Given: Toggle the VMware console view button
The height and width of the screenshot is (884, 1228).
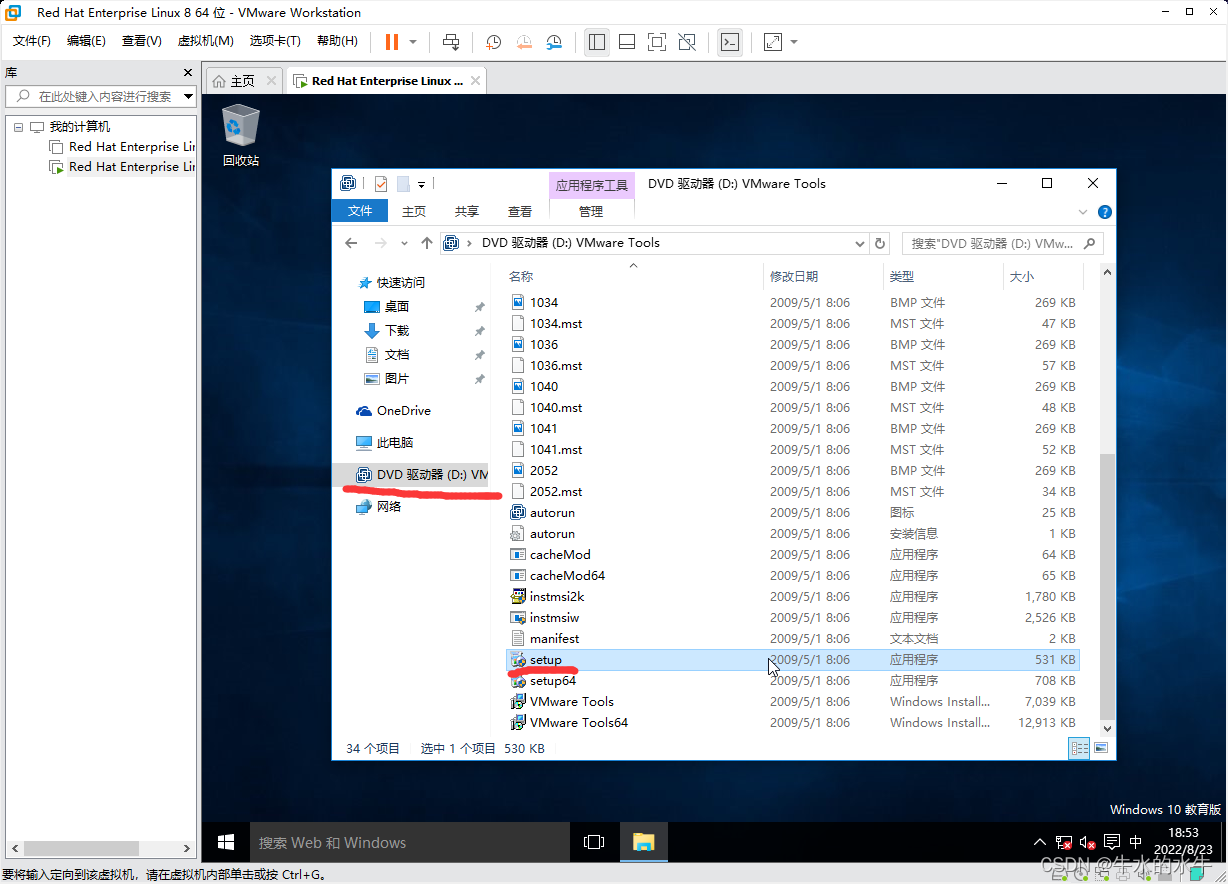Looking at the screenshot, I should click(730, 42).
